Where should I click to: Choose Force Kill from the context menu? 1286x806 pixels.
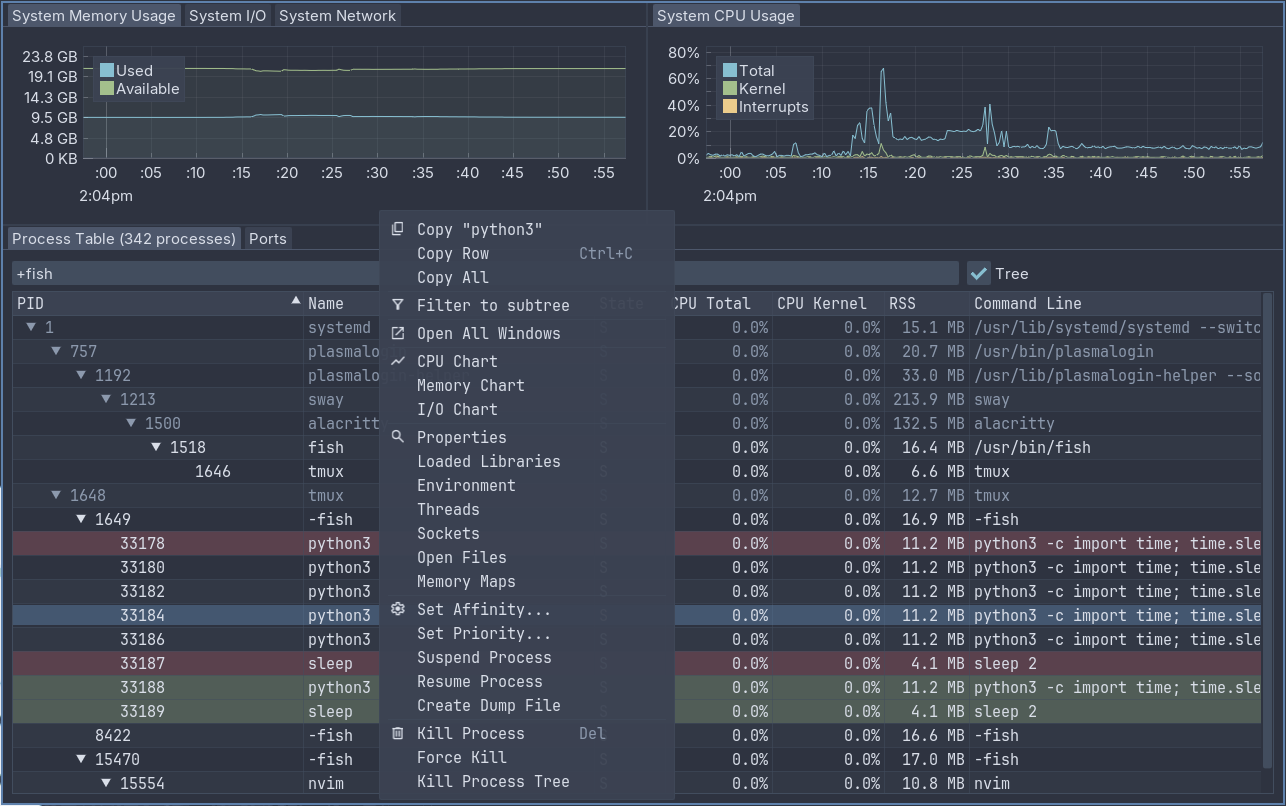[461, 757]
